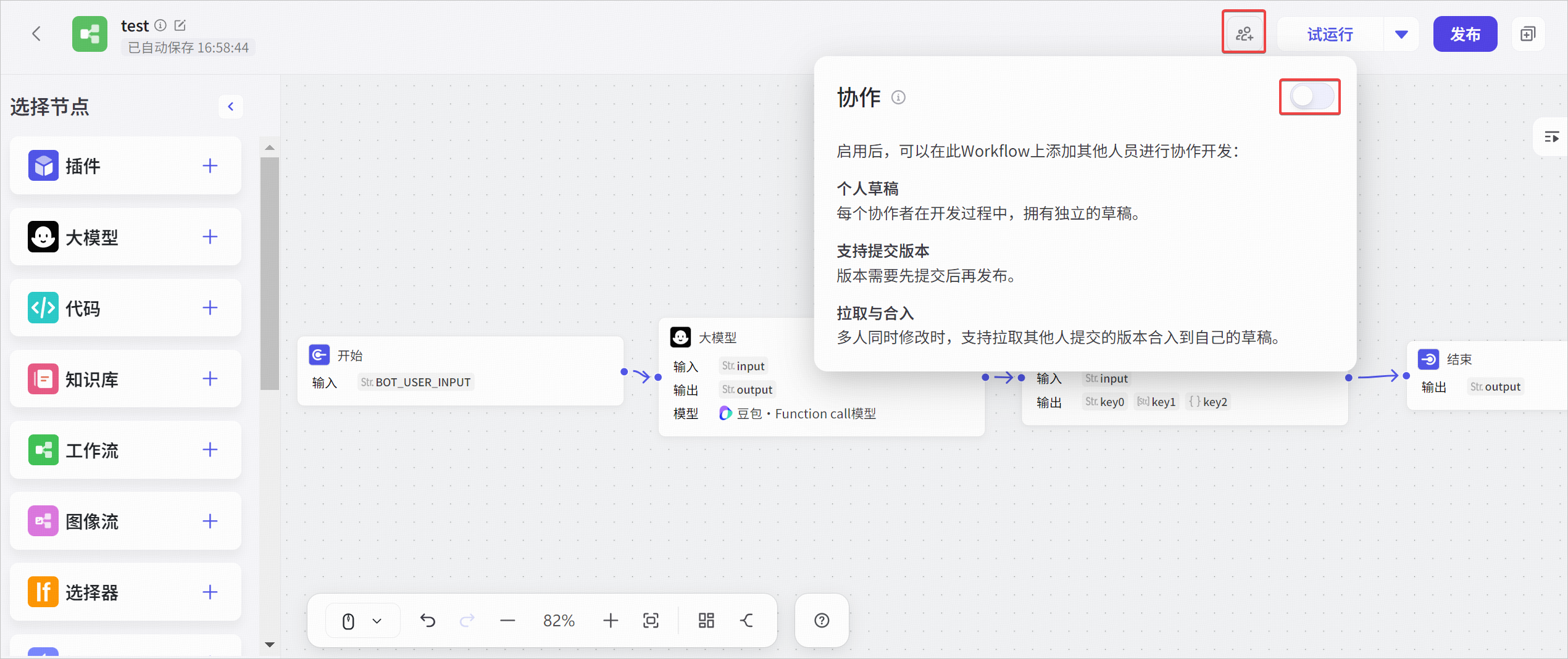Click the key1 output tag
1568x659 pixels.
click(1156, 402)
